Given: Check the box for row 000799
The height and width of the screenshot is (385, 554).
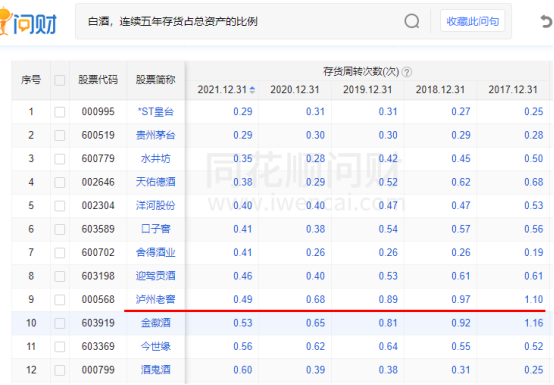Looking at the screenshot, I should (60, 370).
